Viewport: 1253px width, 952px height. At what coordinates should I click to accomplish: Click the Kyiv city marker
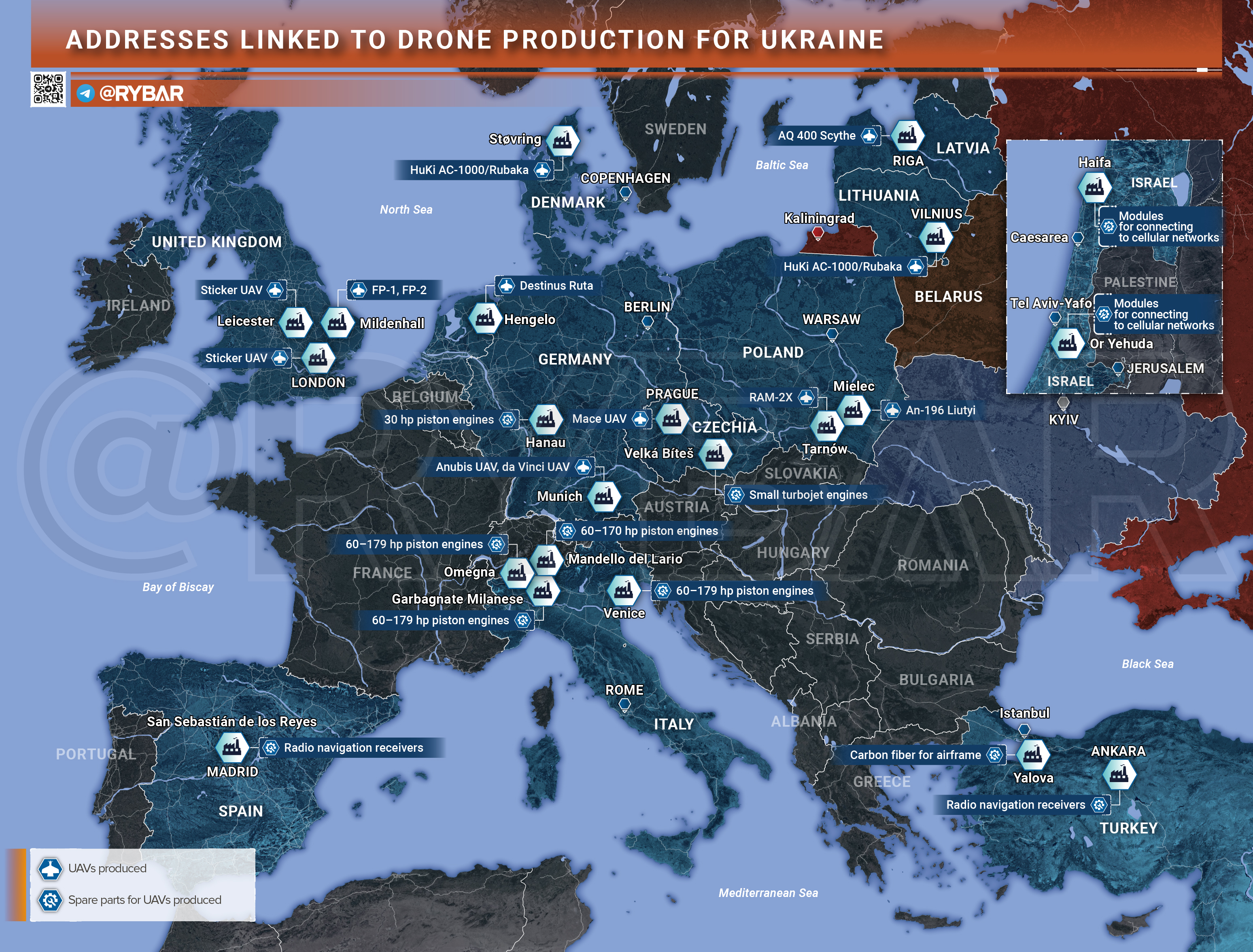coord(1063,403)
